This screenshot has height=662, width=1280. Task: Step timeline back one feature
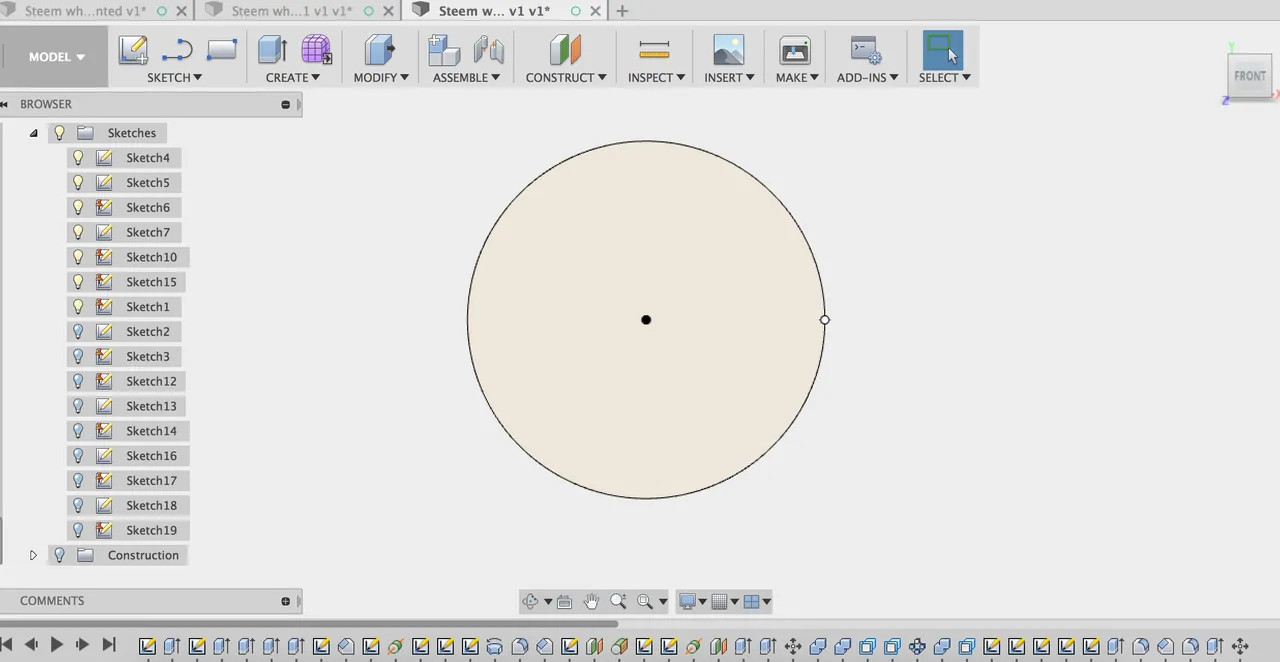coord(31,645)
